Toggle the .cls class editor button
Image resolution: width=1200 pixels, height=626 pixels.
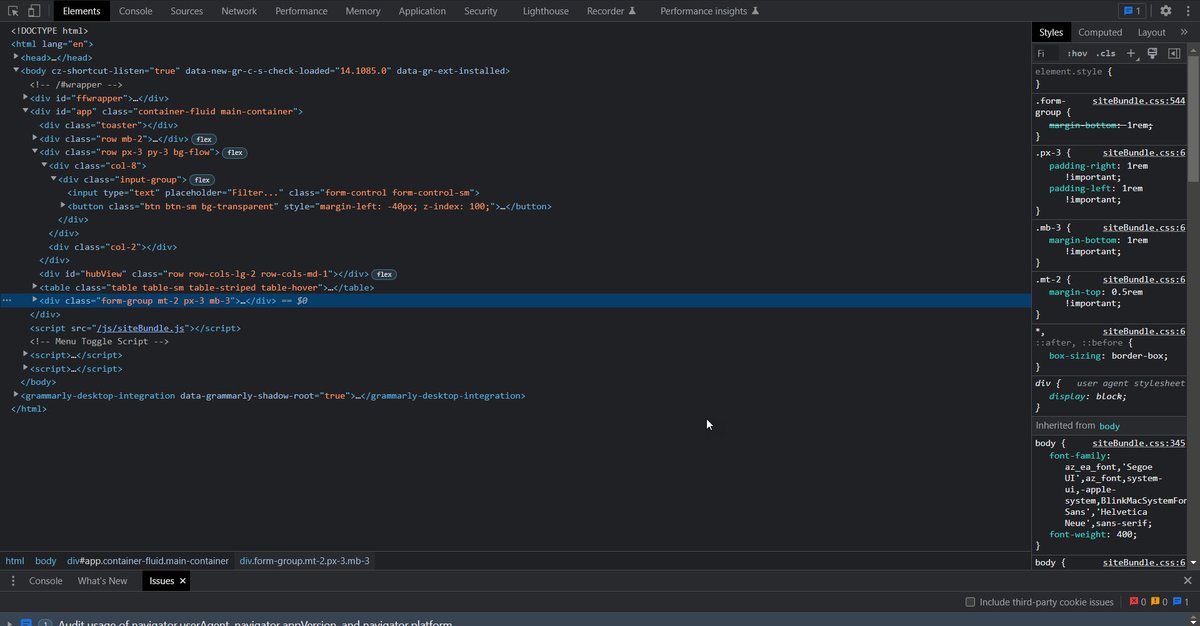click(1105, 53)
